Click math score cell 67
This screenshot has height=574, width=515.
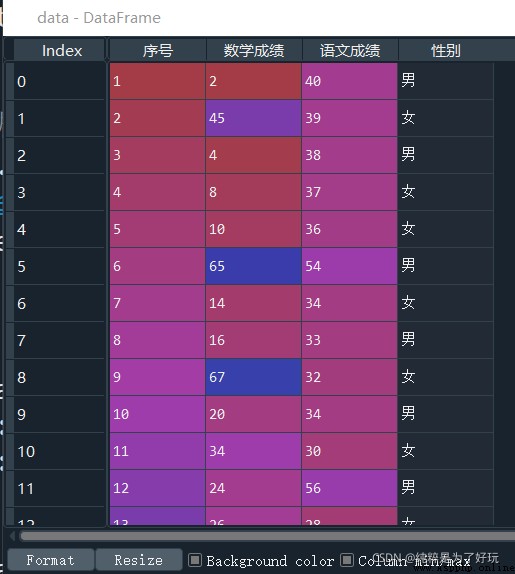[x=253, y=377]
